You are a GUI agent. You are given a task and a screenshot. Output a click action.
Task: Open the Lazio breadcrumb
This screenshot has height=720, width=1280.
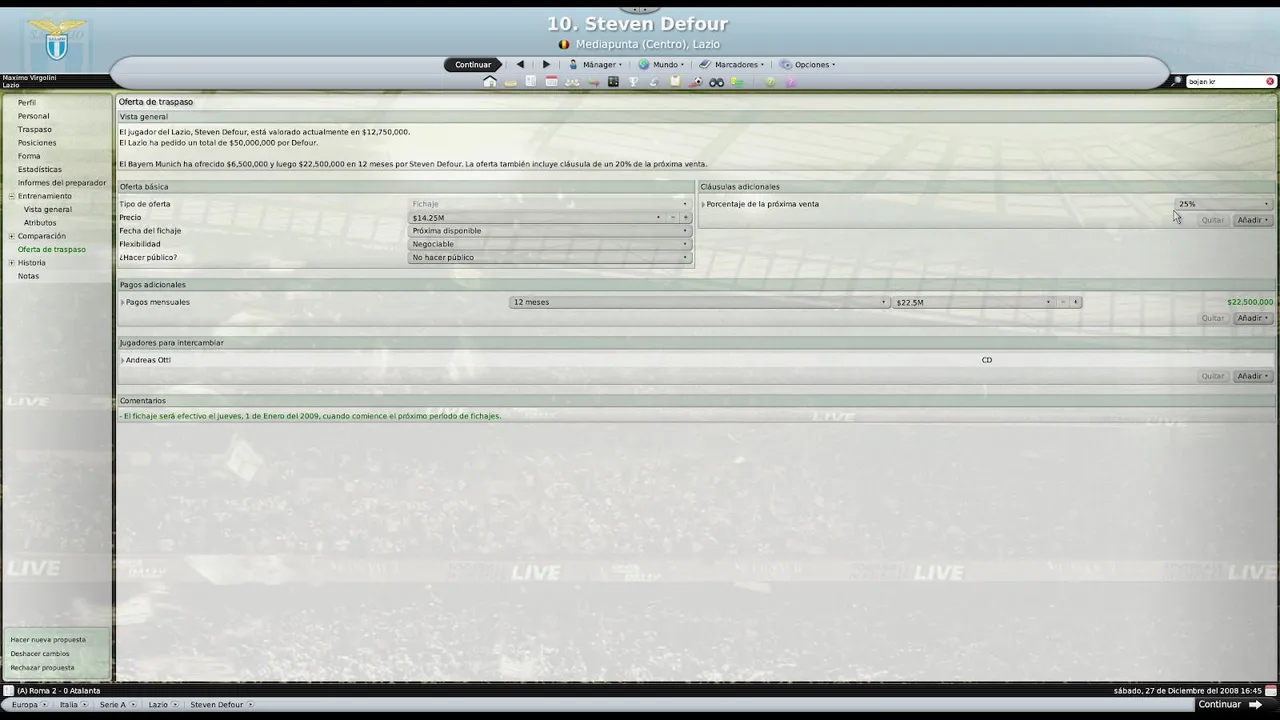(x=159, y=704)
